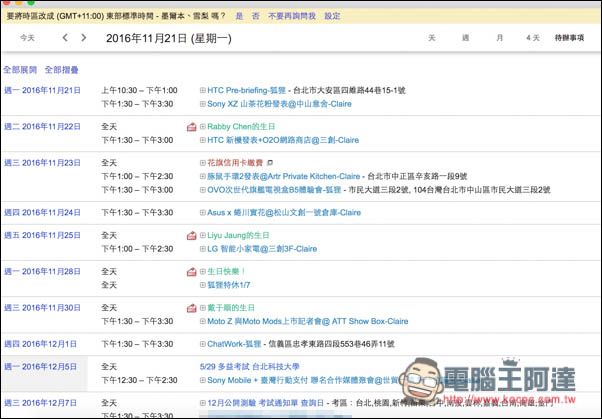
Task: Expand HTC Pre-briefing-狐狸 event details
Action: (203, 90)
